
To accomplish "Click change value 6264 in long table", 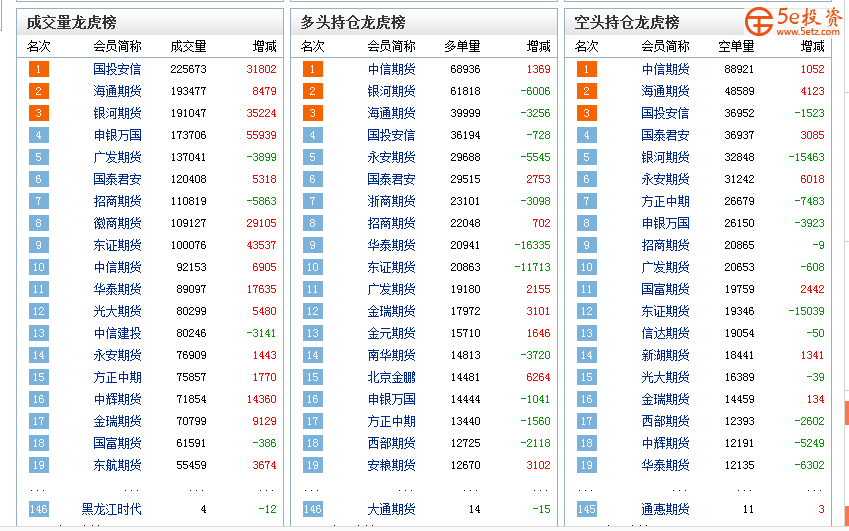I will pyautogui.click(x=538, y=377).
